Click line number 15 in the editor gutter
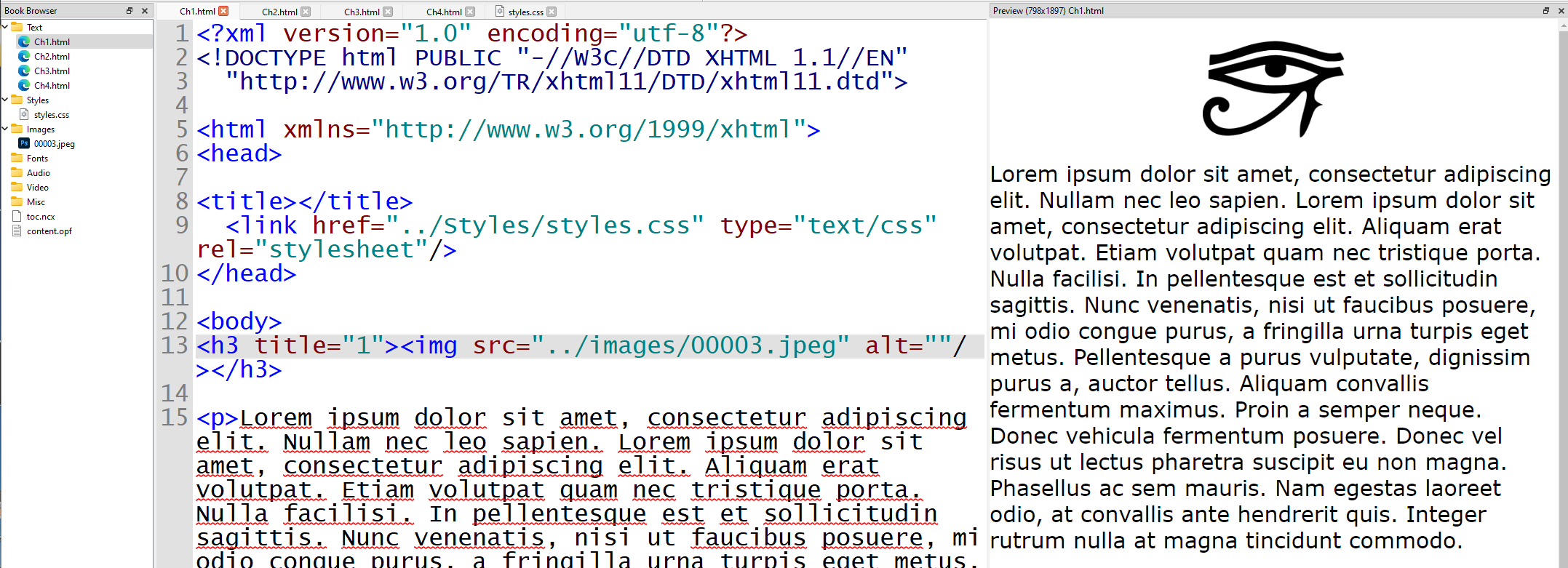1568x568 pixels. pyautogui.click(x=175, y=417)
